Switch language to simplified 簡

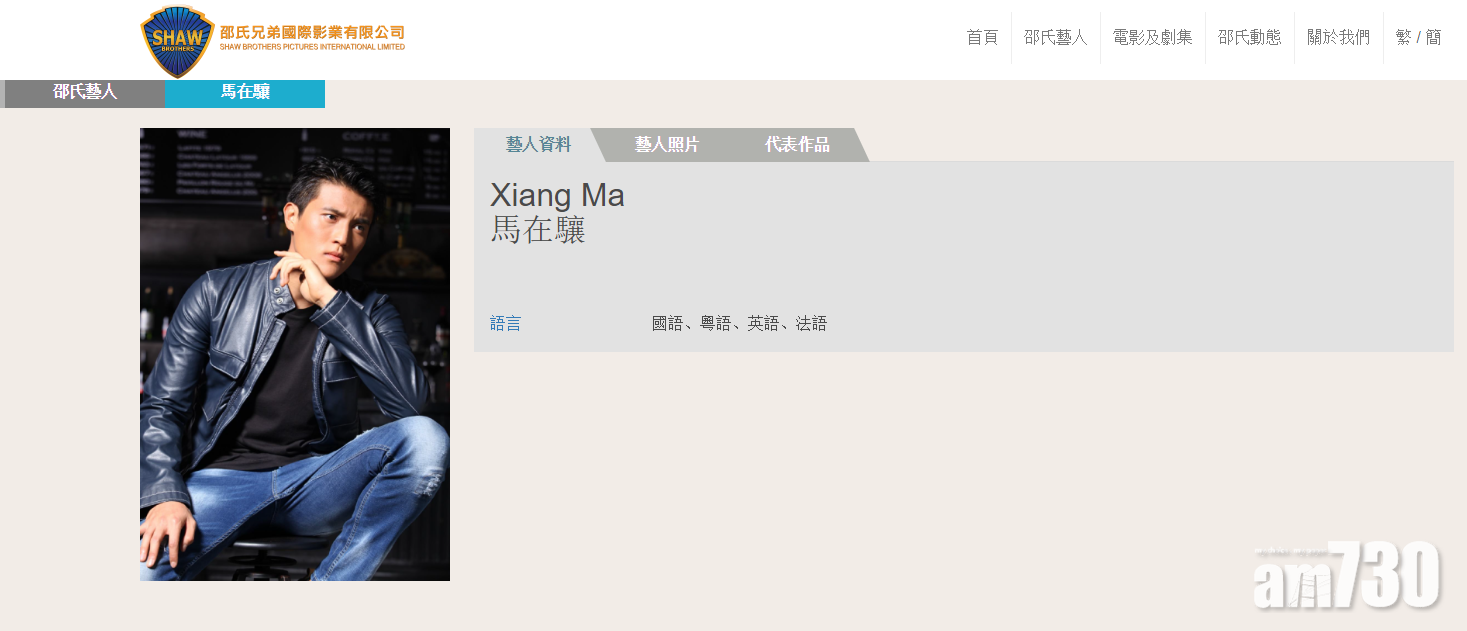(1434, 37)
